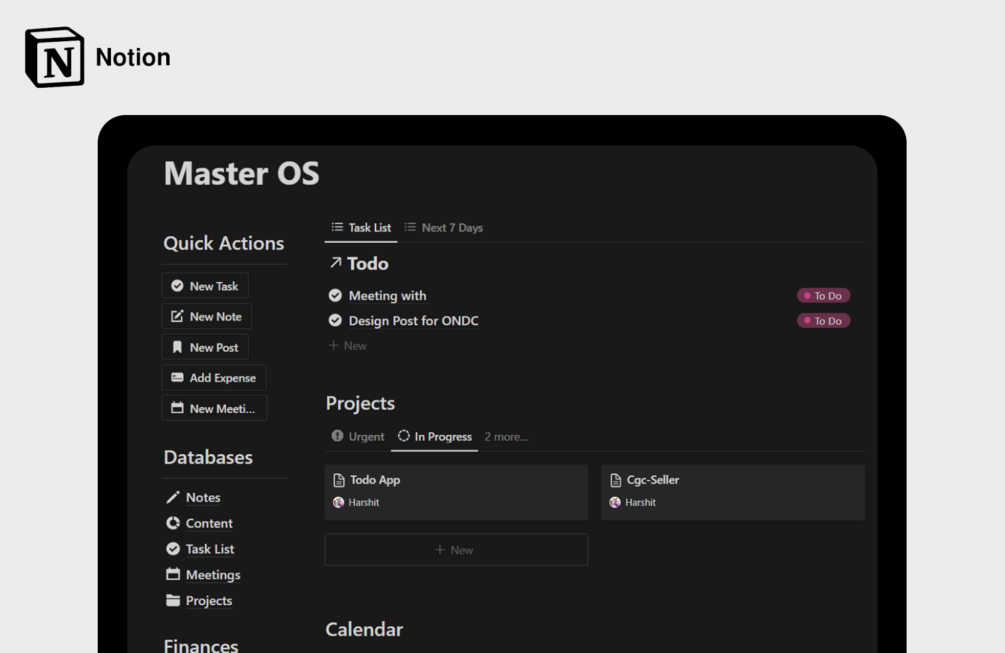Image resolution: width=1005 pixels, height=653 pixels.
Task: Select the Task List checkmark icon
Action: pos(172,548)
